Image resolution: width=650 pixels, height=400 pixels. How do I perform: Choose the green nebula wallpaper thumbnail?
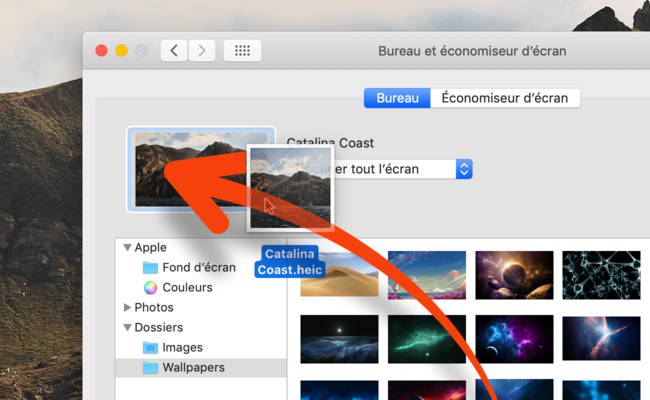pyautogui.click(x=427, y=339)
